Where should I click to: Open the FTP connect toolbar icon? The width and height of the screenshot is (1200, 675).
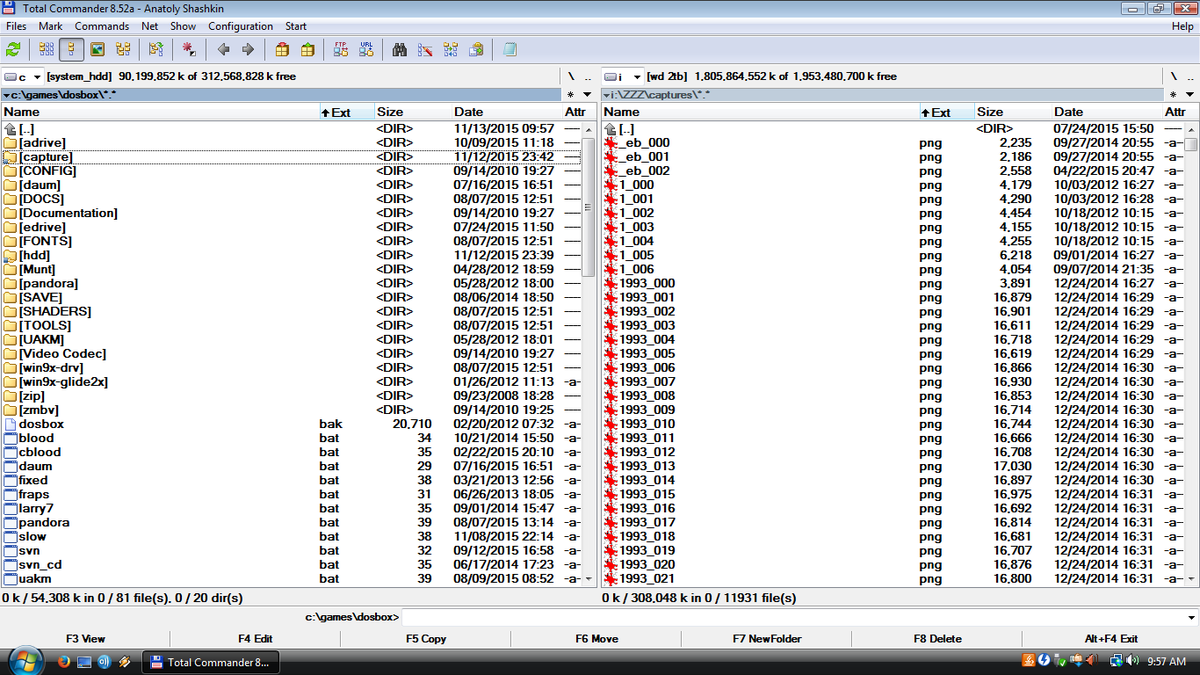coord(340,49)
